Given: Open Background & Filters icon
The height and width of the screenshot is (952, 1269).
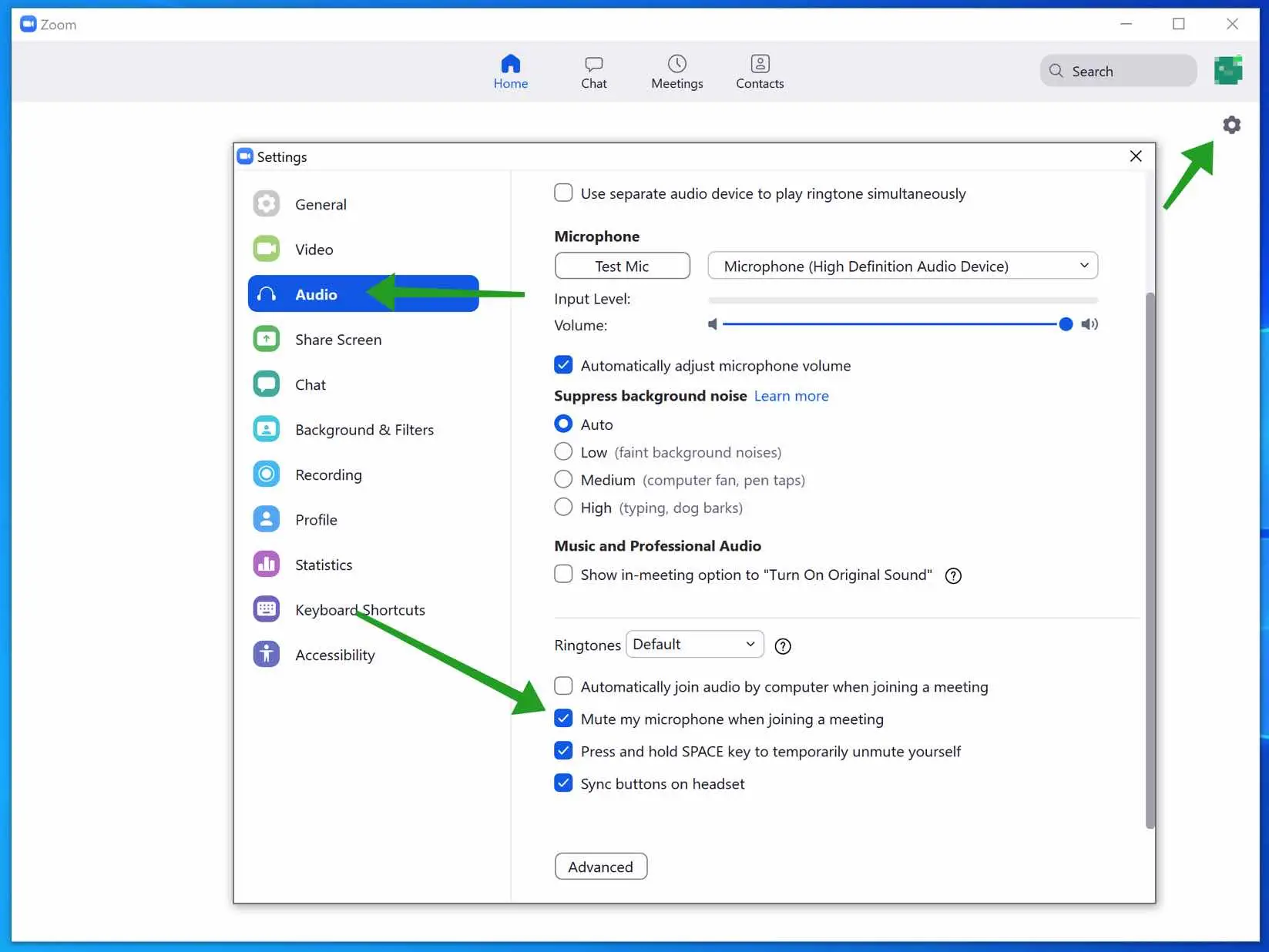Looking at the screenshot, I should click(x=267, y=429).
